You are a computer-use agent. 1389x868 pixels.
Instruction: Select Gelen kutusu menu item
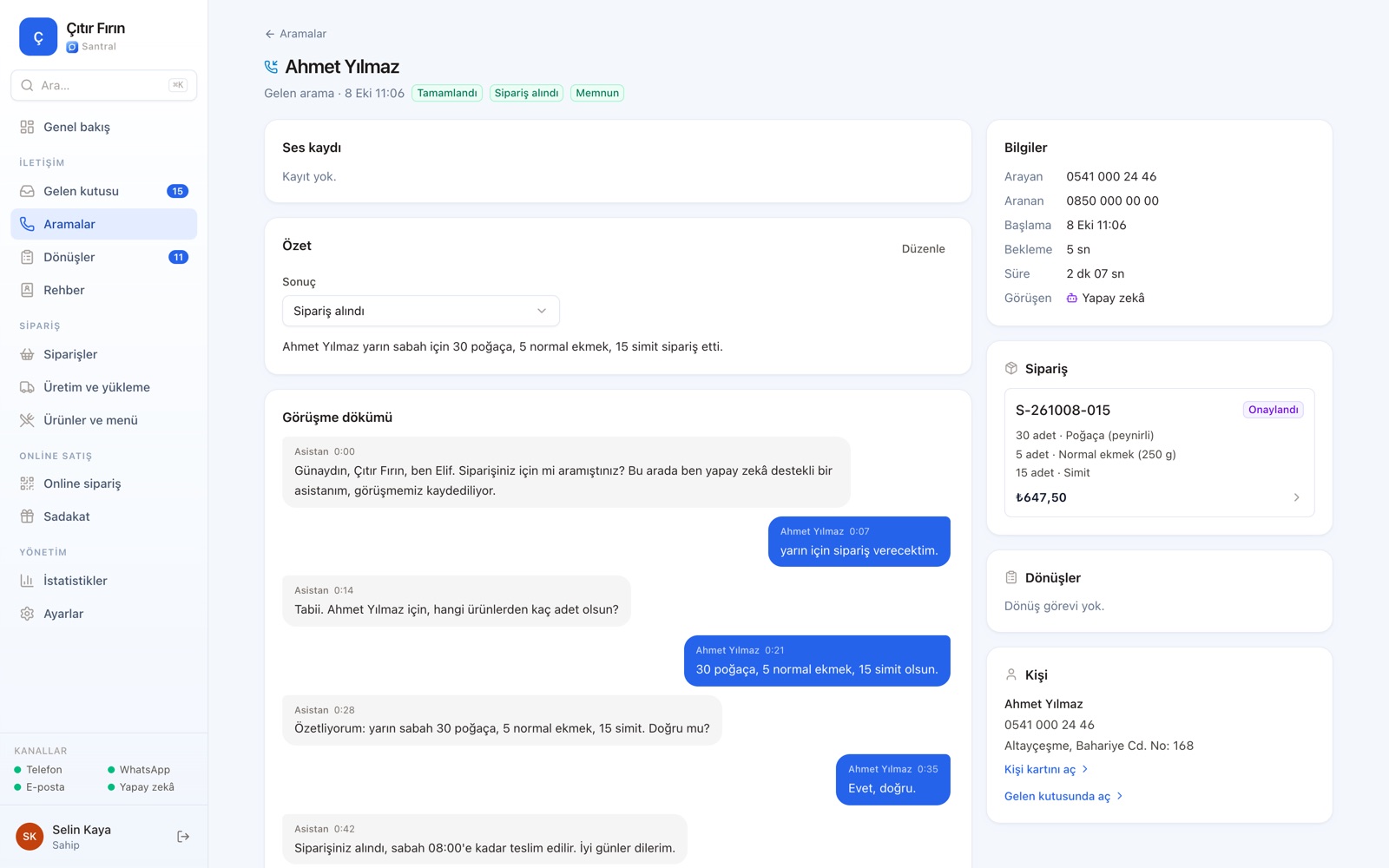point(104,191)
